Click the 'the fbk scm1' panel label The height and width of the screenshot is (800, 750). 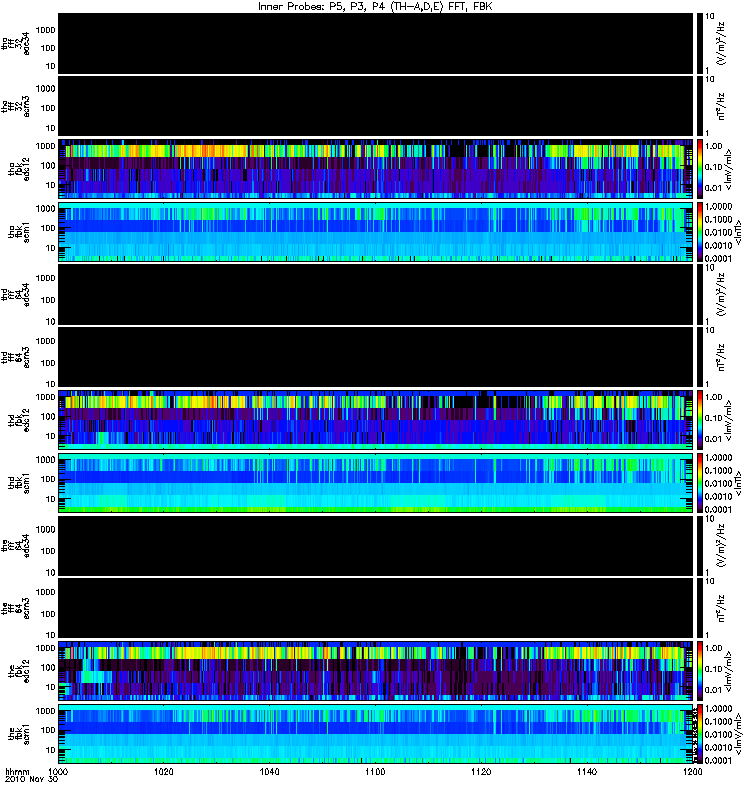pyautogui.click(x=19, y=734)
